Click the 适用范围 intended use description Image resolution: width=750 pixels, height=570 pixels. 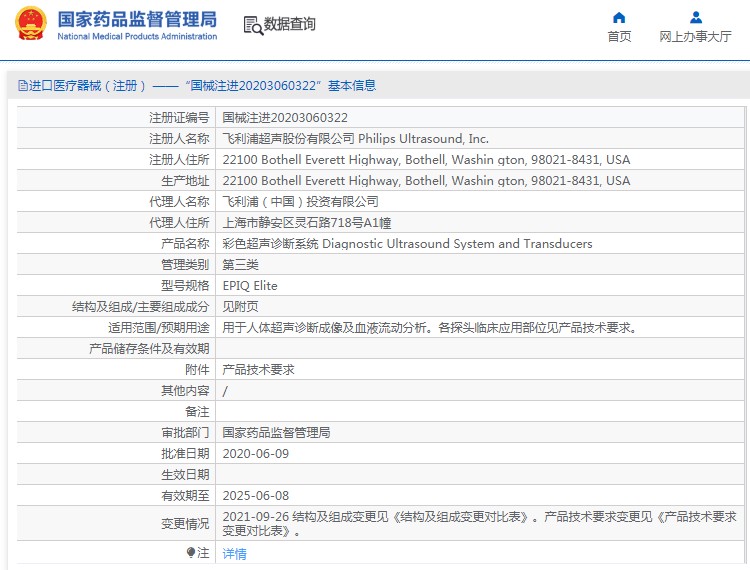[x=429, y=328]
